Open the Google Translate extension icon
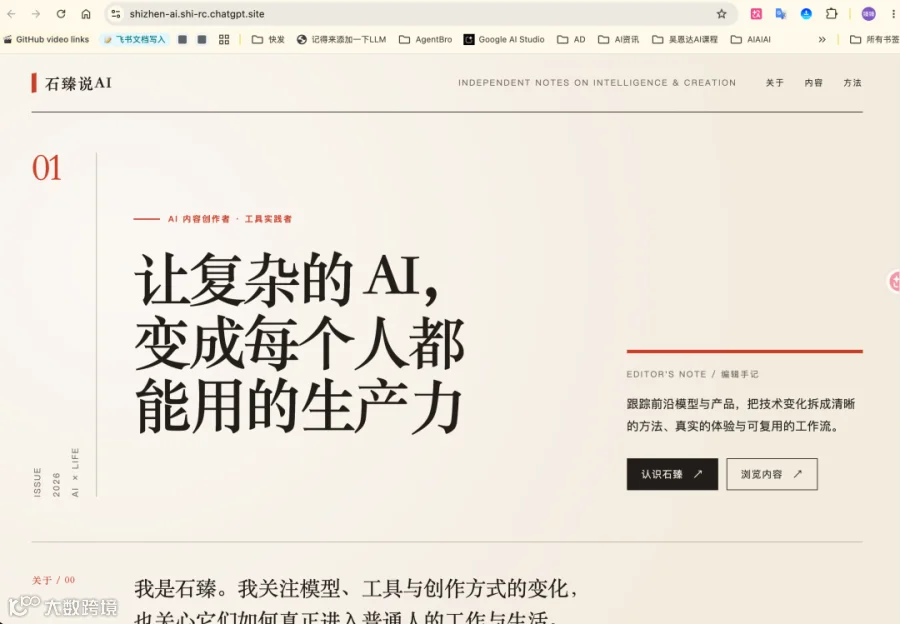900x624 pixels. [781, 14]
